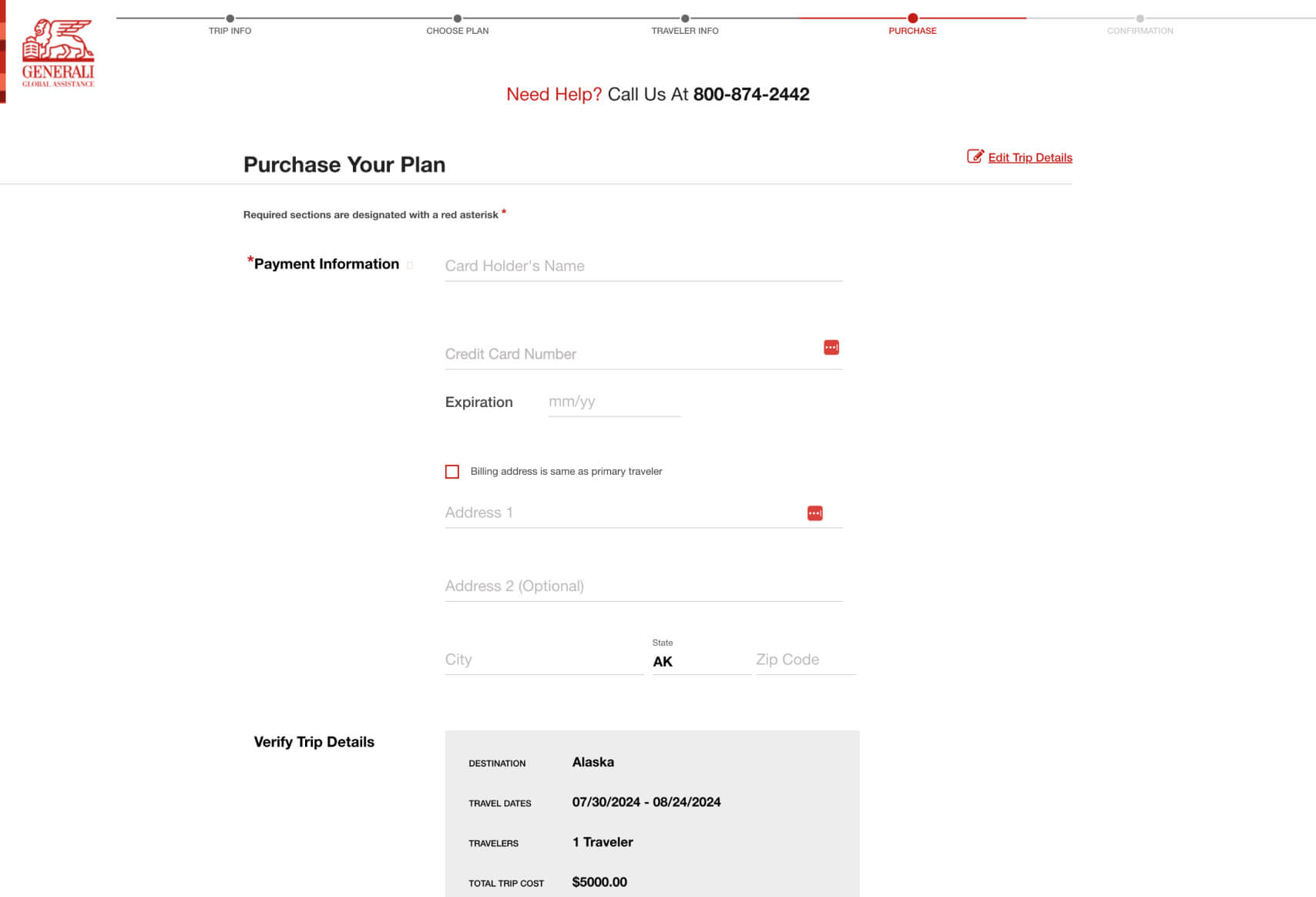Open the State dropdown showing AK
The image size is (1316, 897).
pos(701,661)
